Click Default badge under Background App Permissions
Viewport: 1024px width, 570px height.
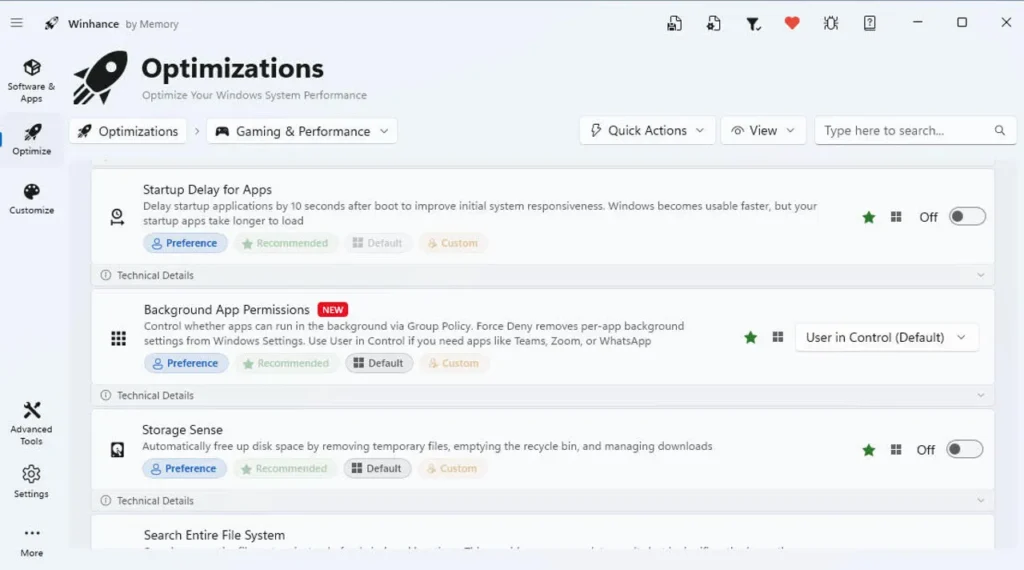pos(378,363)
